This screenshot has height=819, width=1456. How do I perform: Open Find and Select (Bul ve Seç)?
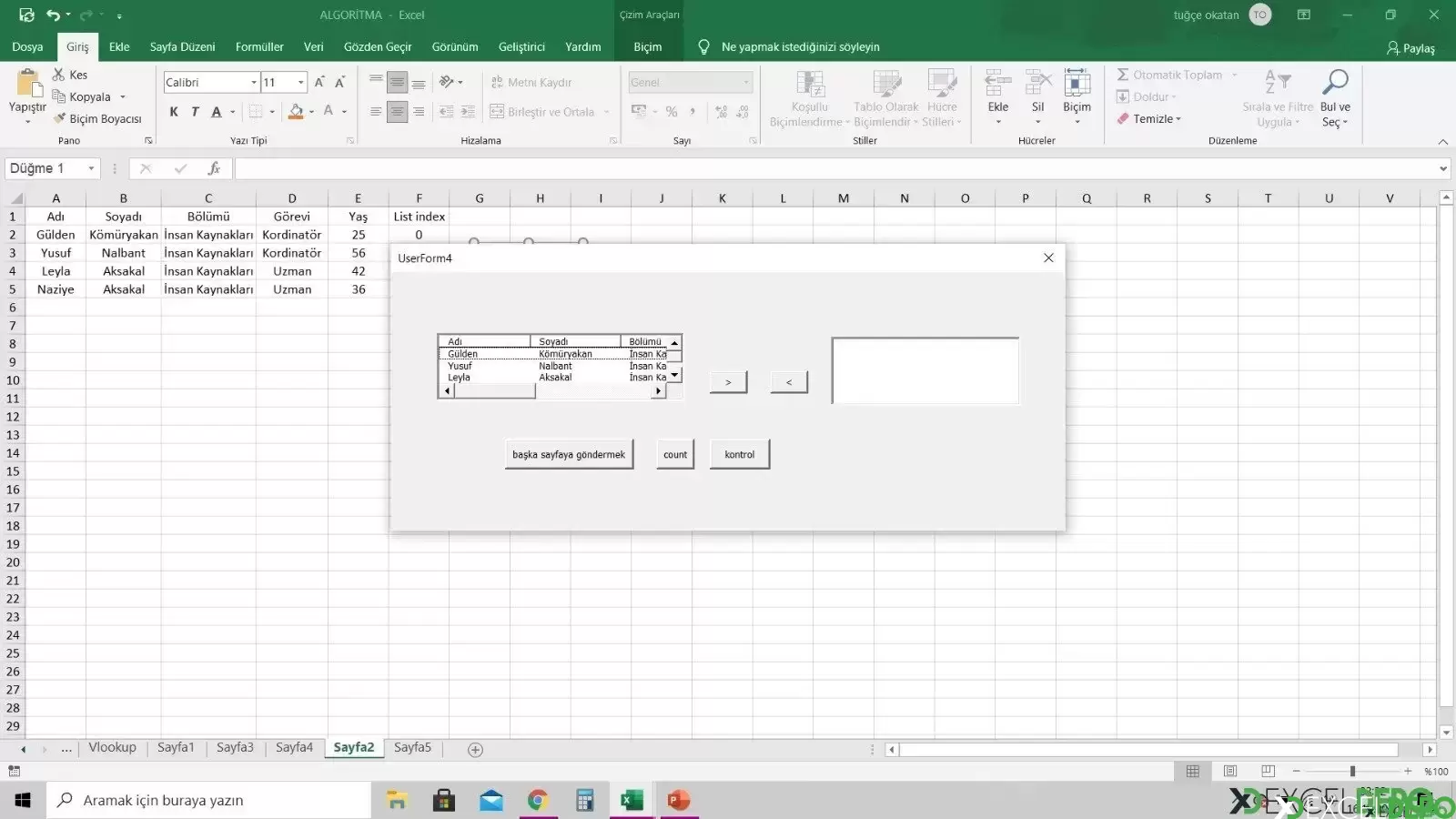pos(1335,98)
